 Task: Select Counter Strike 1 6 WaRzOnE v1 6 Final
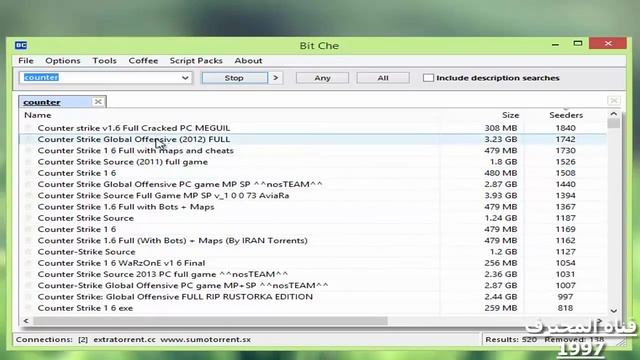313,263
